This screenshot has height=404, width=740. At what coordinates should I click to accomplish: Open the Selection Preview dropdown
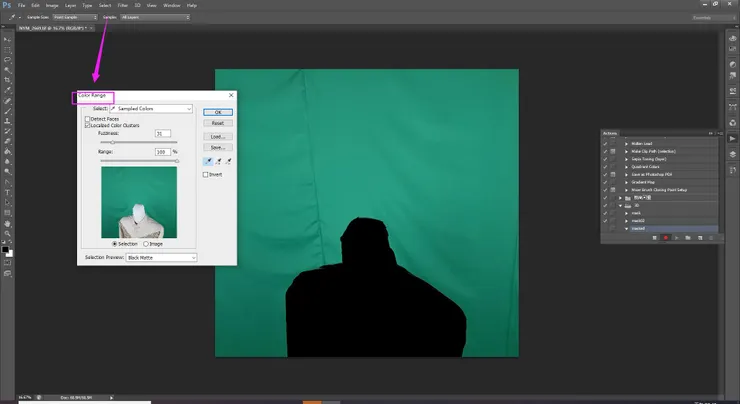[x=160, y=257]
